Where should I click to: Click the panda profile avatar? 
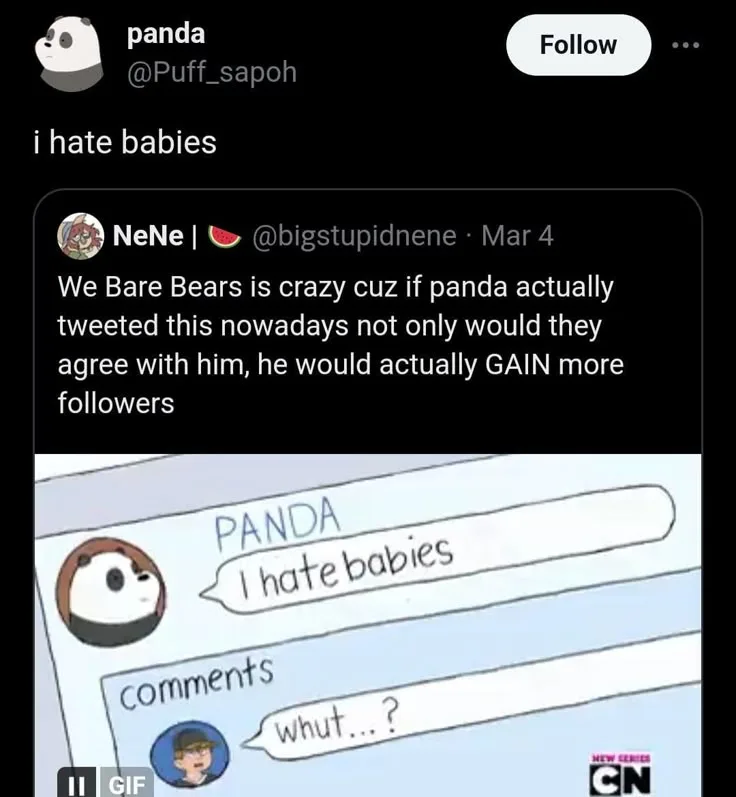pyautogui.click(x=66, y=51)
